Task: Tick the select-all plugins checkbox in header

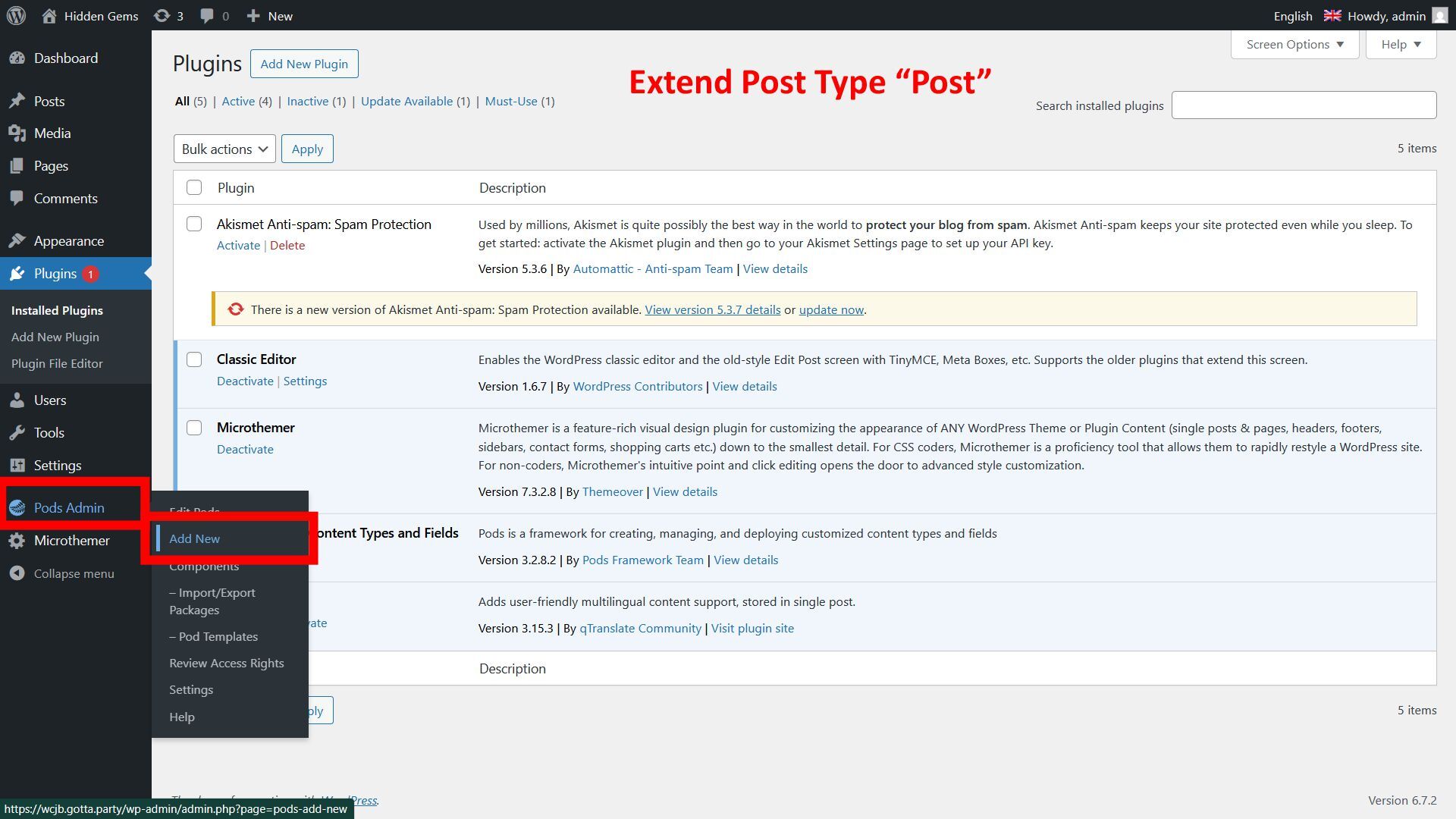Action: [194, 187]
